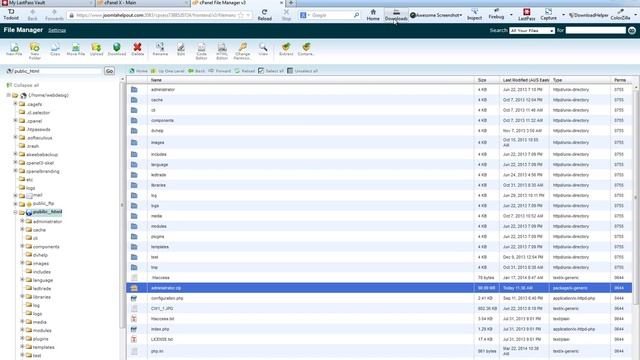Image resolution: width=640 pixels, height=360 pixels.
Task: Select the configuration.php file row
Action: (x=379, y=298)
